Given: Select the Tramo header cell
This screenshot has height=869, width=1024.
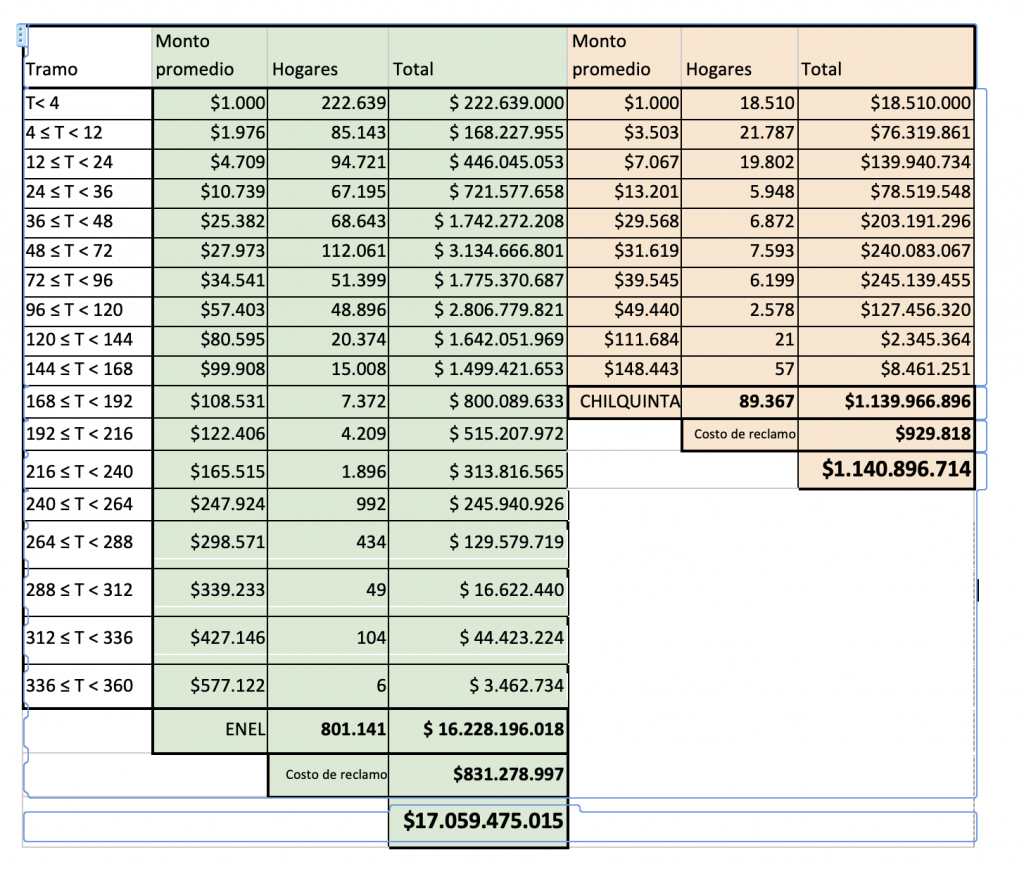Looking at the screenshot, I should (x=87, y=58).
